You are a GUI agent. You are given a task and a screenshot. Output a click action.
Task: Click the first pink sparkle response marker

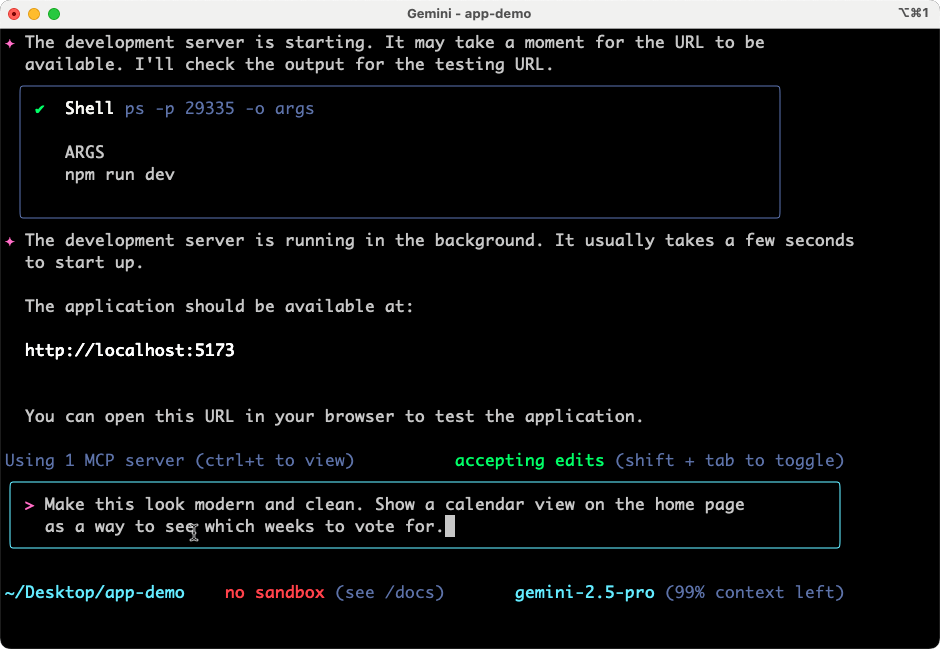[10, 42]
